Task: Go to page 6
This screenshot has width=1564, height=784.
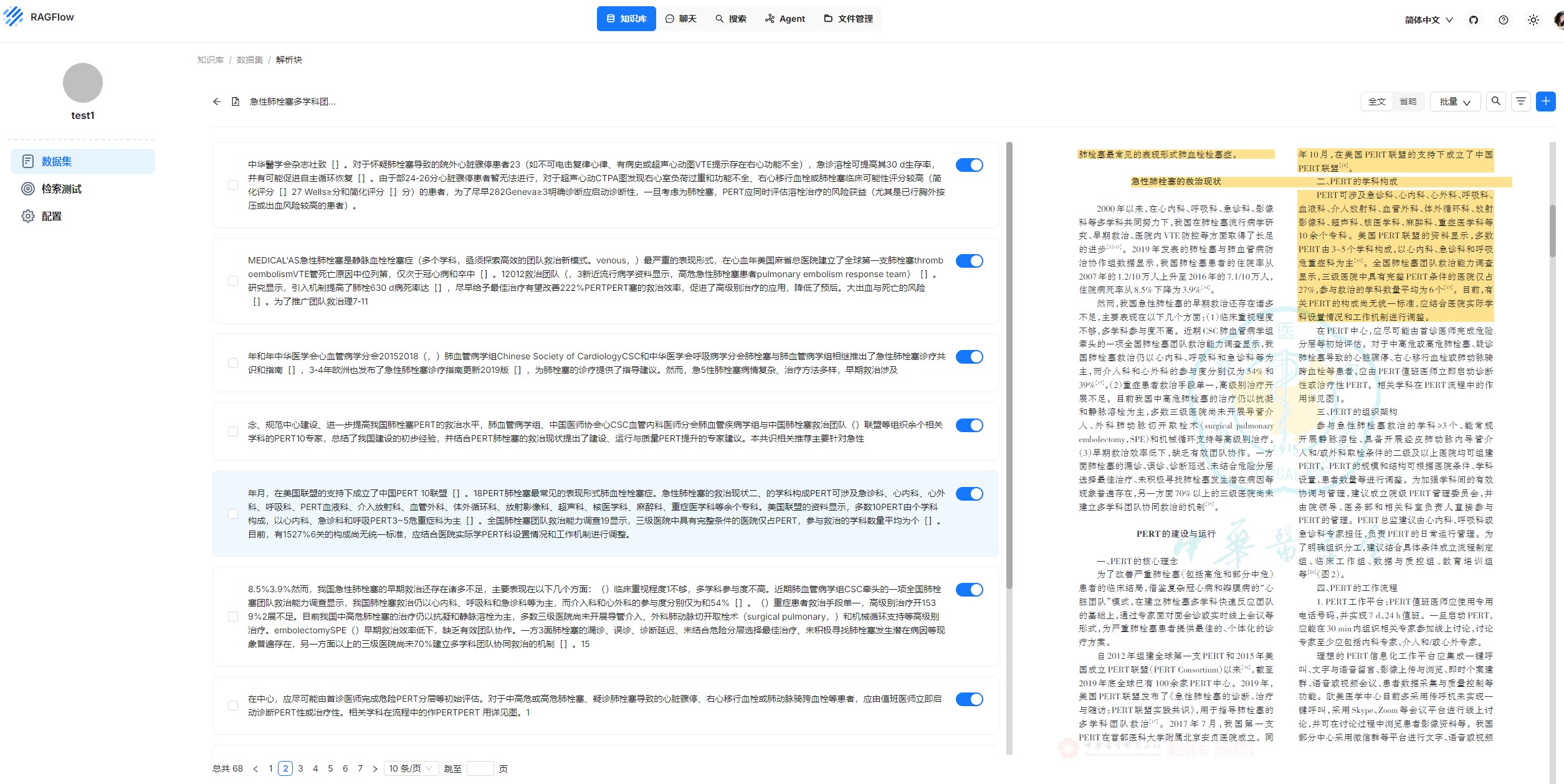Action: click(x=345, y=768)
